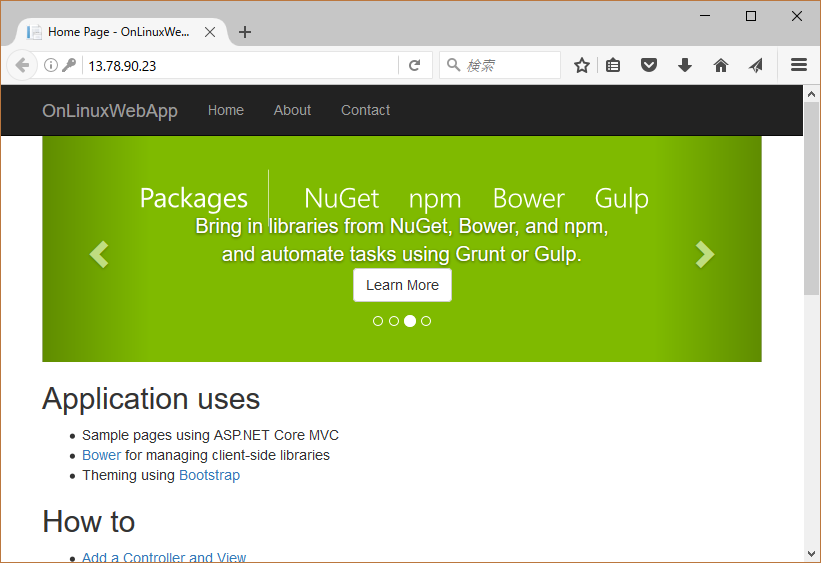Follow the Bootstrap link
Screen dimensions: 821x563
pyautogui.click(x=209, y=475)
